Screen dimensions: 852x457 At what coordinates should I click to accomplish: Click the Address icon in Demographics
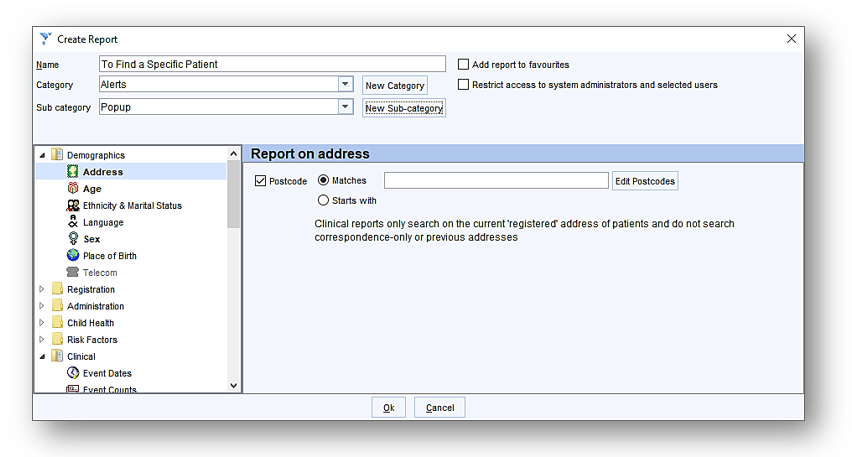(72, 172)
